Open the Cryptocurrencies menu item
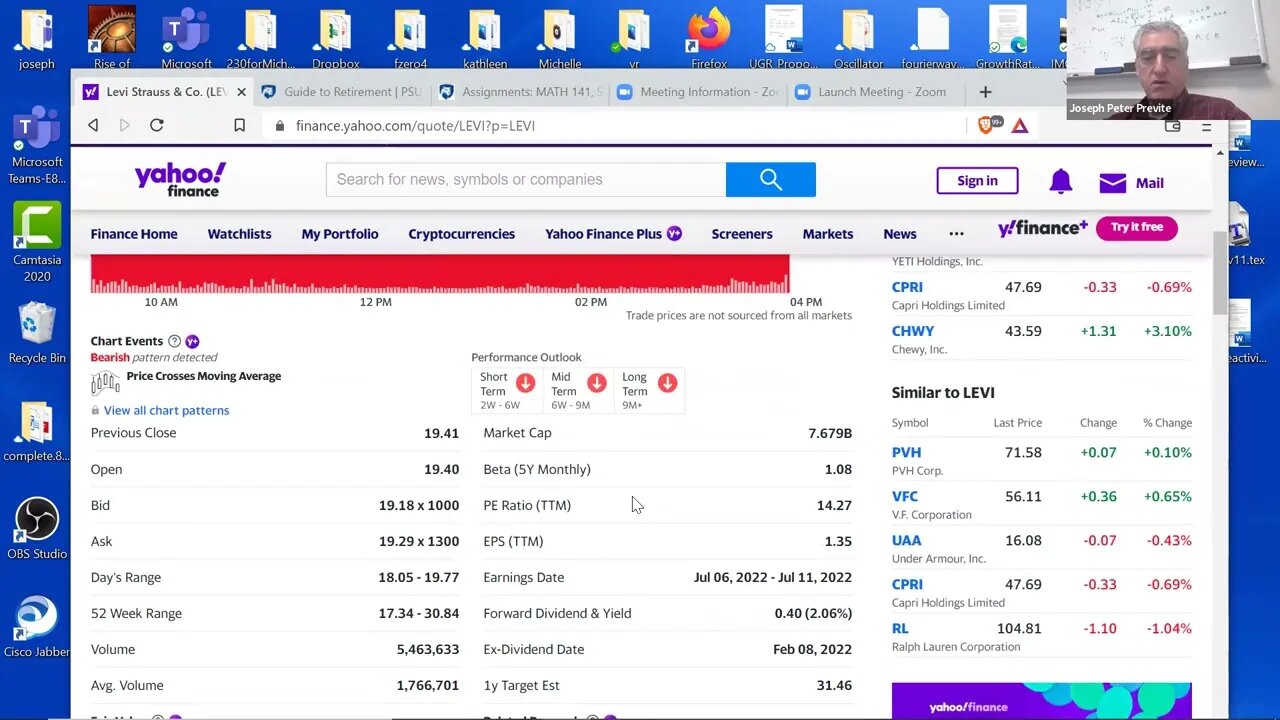 [x=461, y=234]
